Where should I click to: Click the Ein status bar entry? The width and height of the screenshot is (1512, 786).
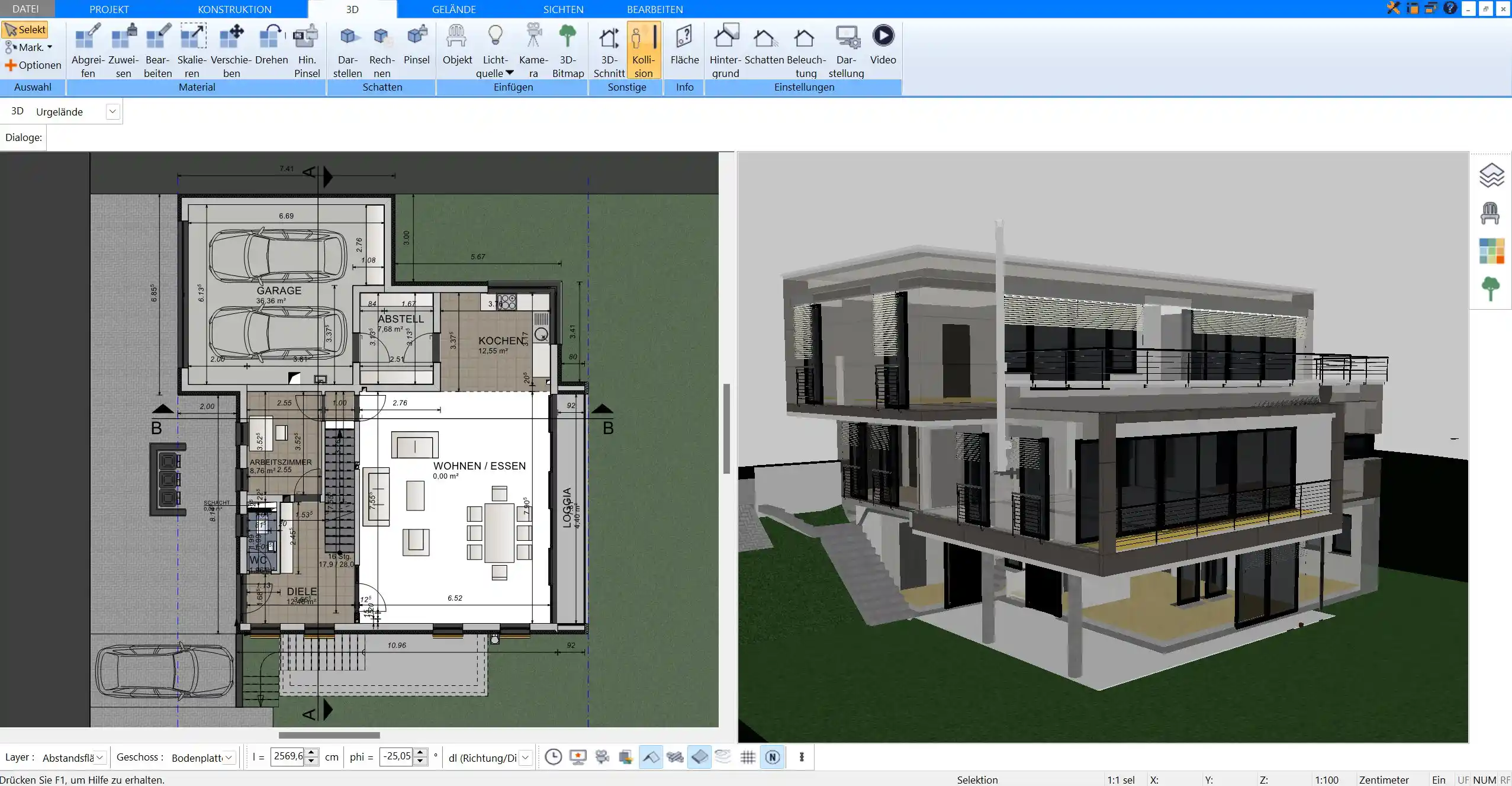tap(1439, 779)
